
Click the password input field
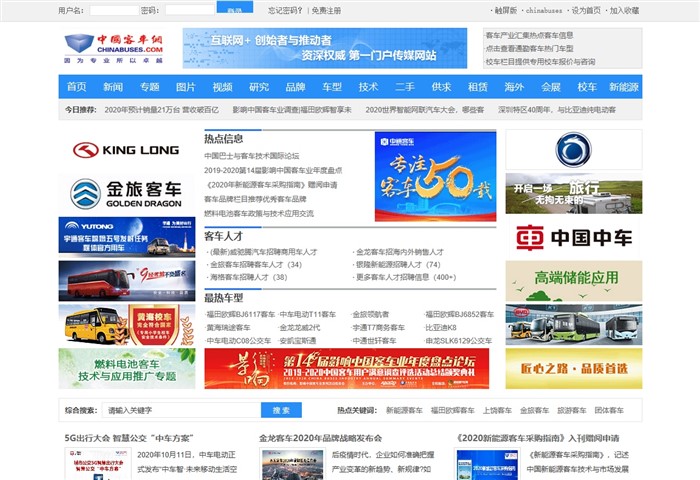[x=190, y=10]
